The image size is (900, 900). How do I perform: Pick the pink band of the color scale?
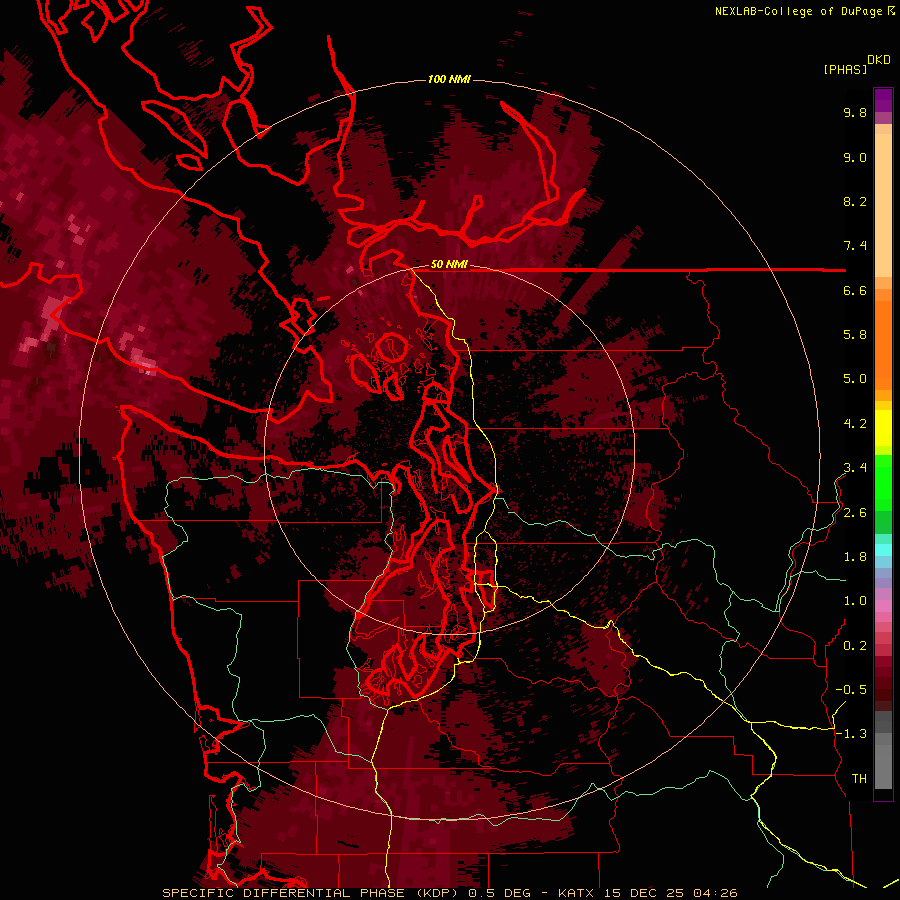point(883,606)
